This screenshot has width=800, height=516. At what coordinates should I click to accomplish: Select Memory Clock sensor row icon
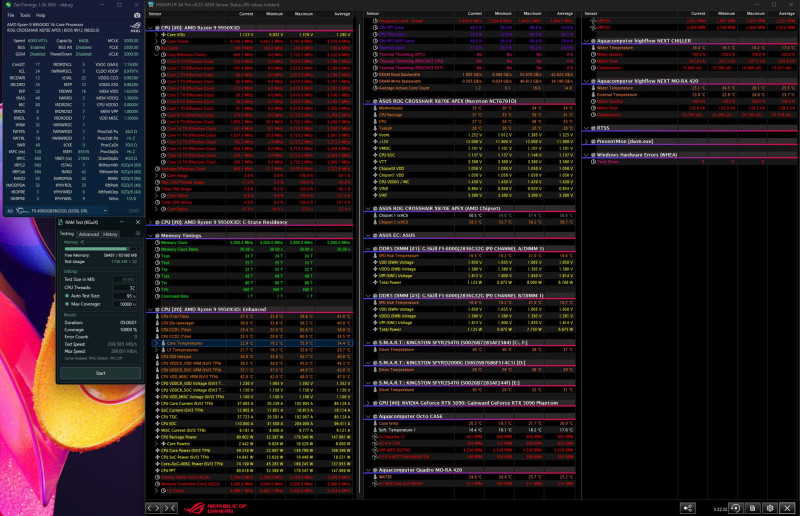tap(157, 242)
